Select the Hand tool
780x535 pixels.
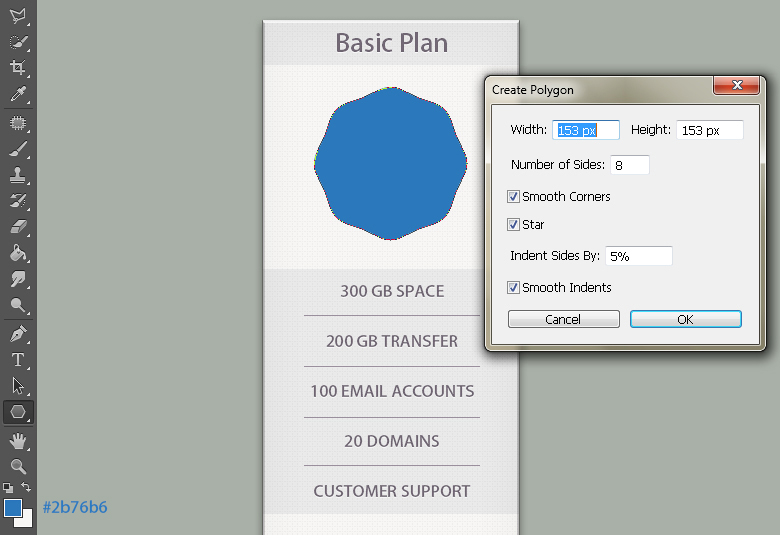(18, 440)
